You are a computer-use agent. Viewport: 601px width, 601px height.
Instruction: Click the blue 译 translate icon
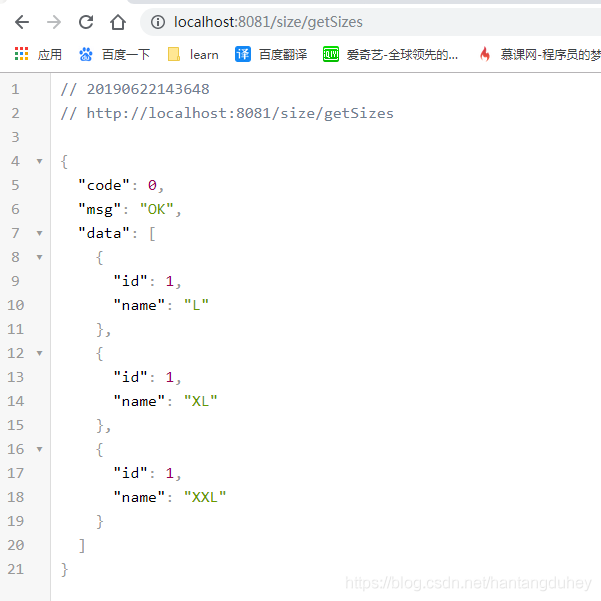point(243,54)
